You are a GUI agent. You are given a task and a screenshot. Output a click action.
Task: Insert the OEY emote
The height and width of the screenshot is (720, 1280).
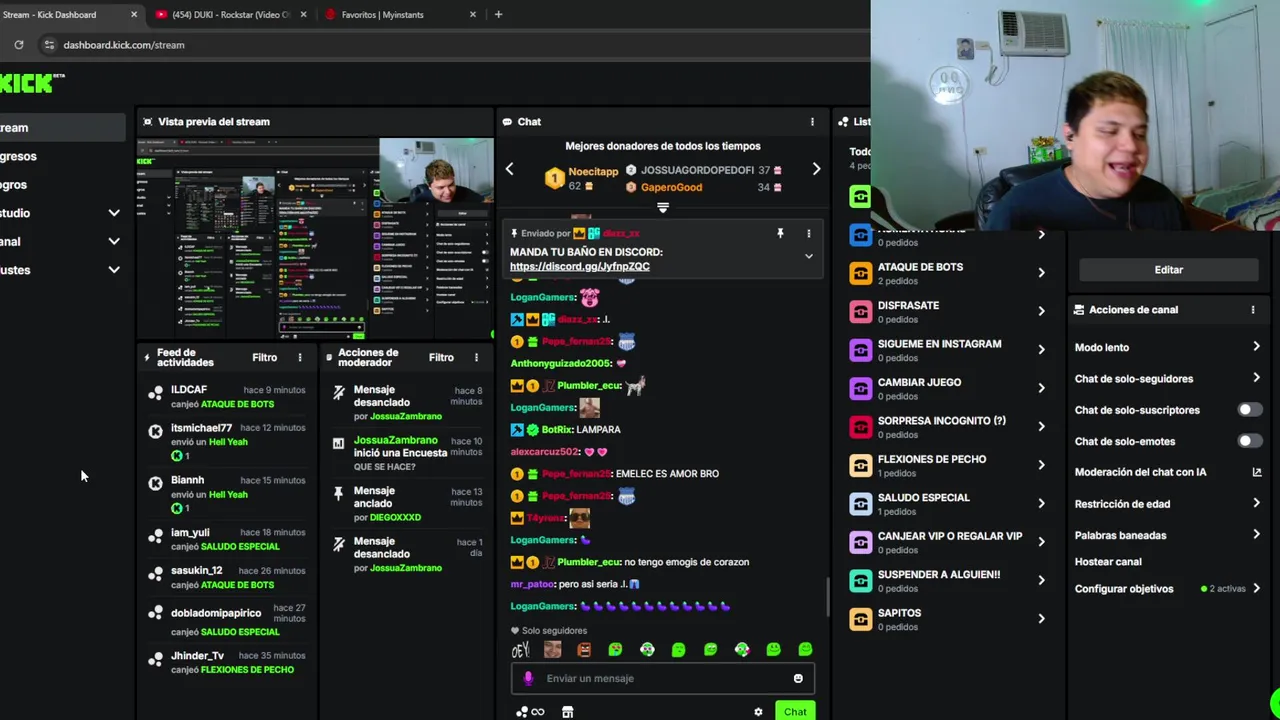pos(520,650)
